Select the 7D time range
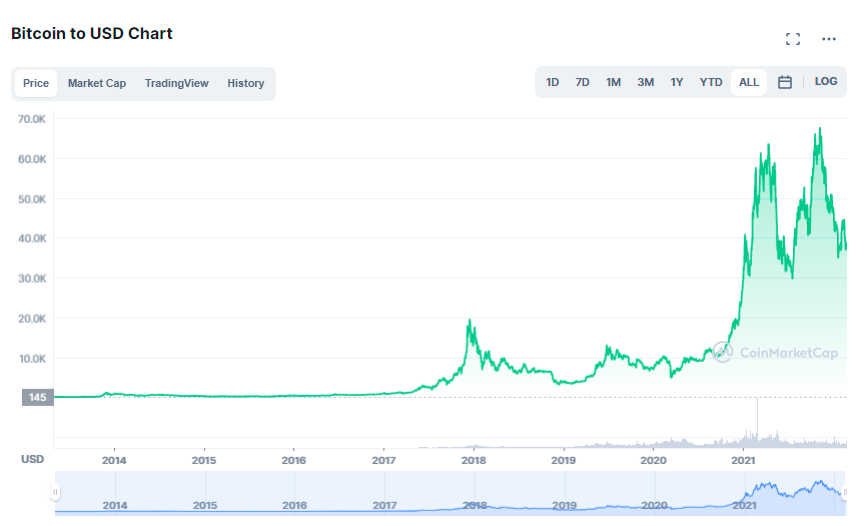Screen dimensions: 866x526 click(582, 82)
